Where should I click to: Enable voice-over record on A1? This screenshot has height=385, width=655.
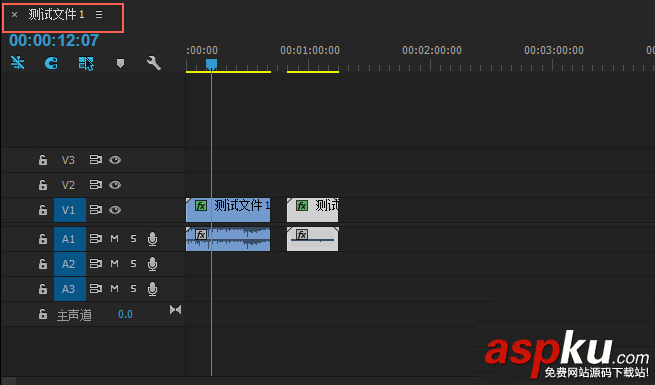tap(152, 239)
